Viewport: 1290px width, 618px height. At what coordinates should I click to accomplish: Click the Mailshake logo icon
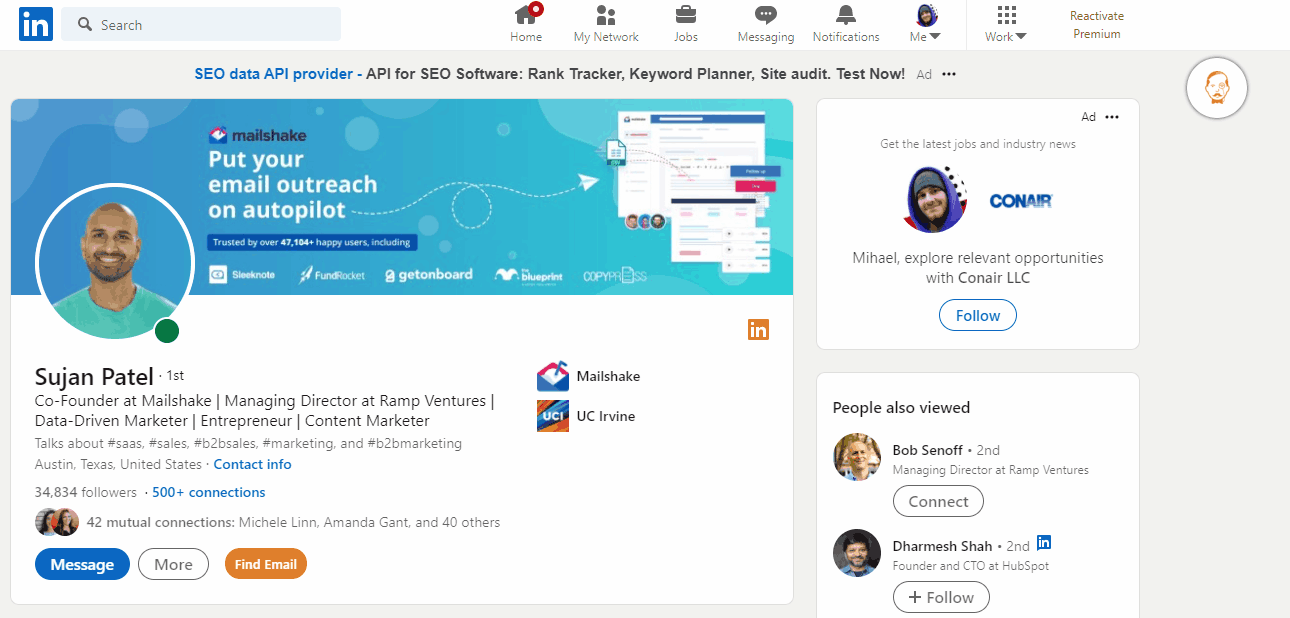coord(553,376)
